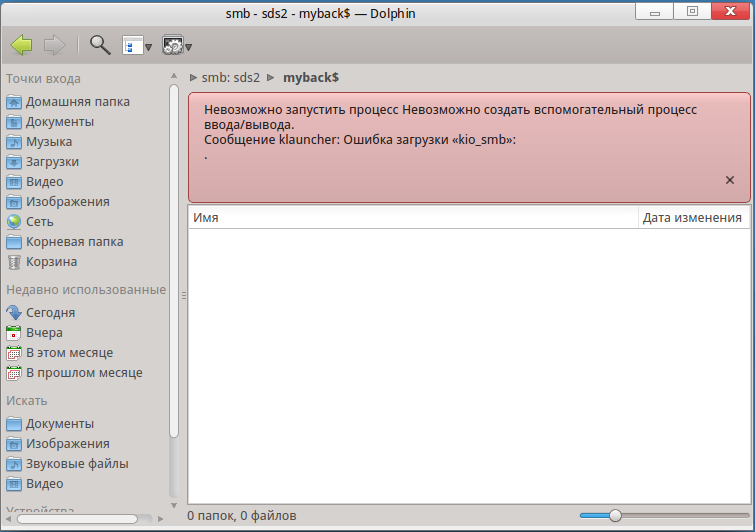Viewport: 755px width, 532px height.
Task: Click the settings gears toolbar icon
Action: click(173, 46)
